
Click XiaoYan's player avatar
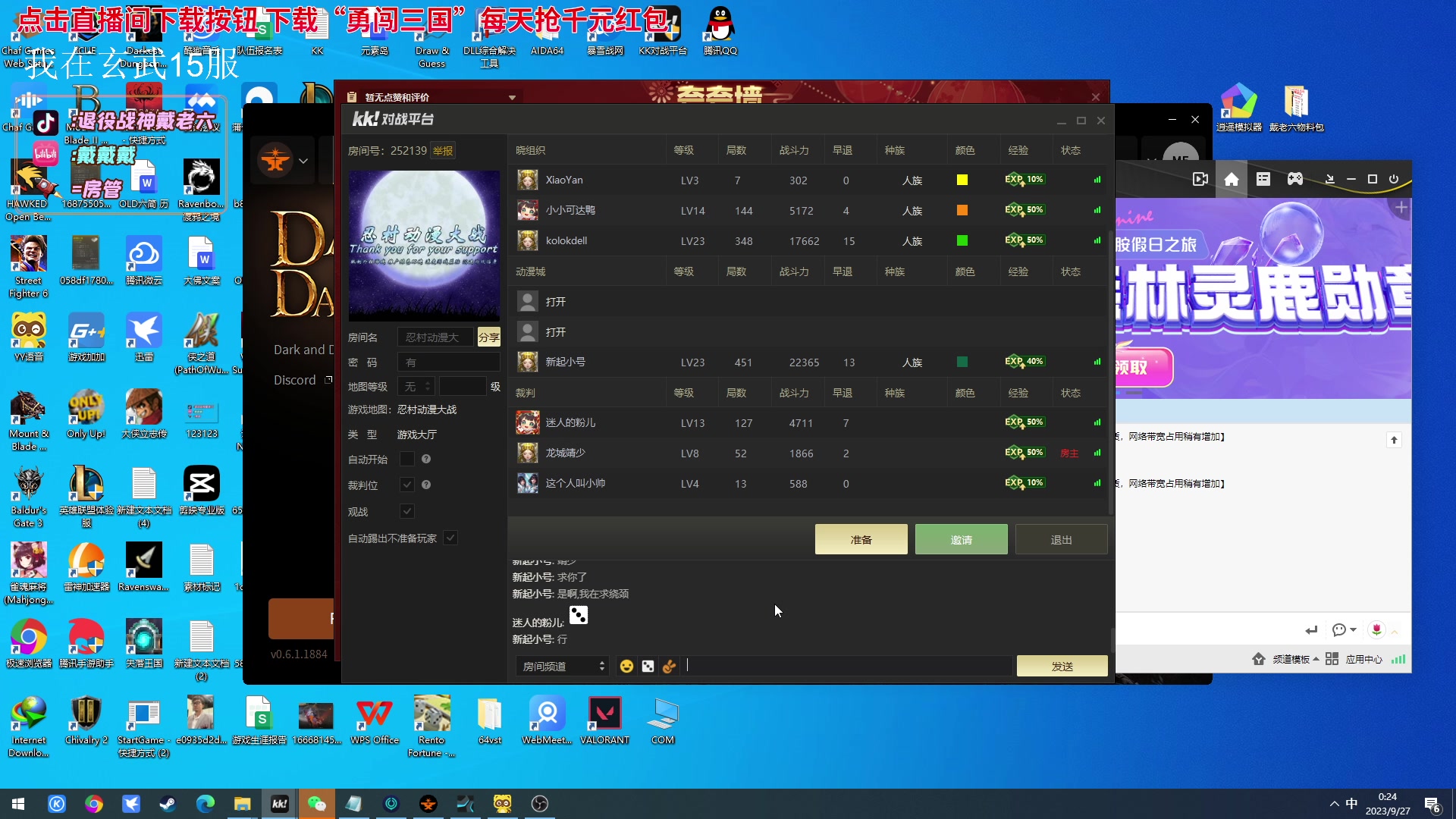528,180
